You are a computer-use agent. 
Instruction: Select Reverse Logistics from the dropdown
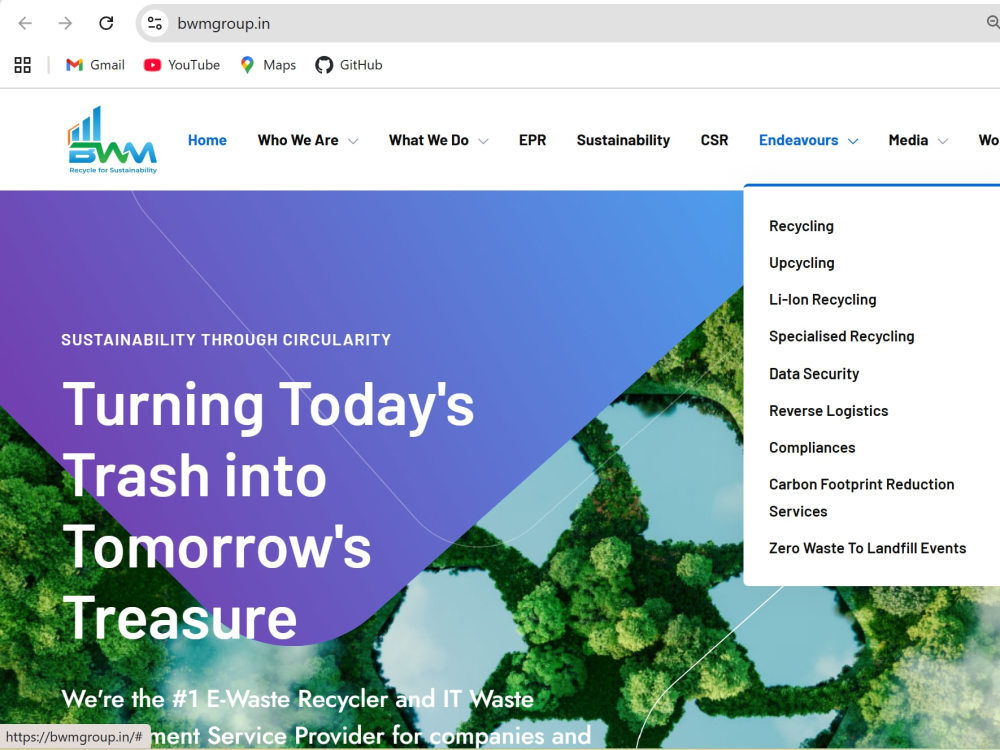[x=828, y=411]
